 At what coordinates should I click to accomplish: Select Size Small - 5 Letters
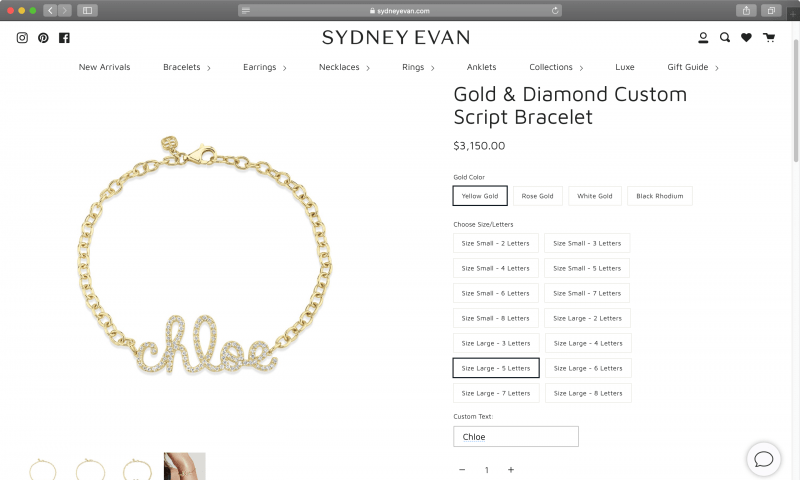(x=587, y=268)
